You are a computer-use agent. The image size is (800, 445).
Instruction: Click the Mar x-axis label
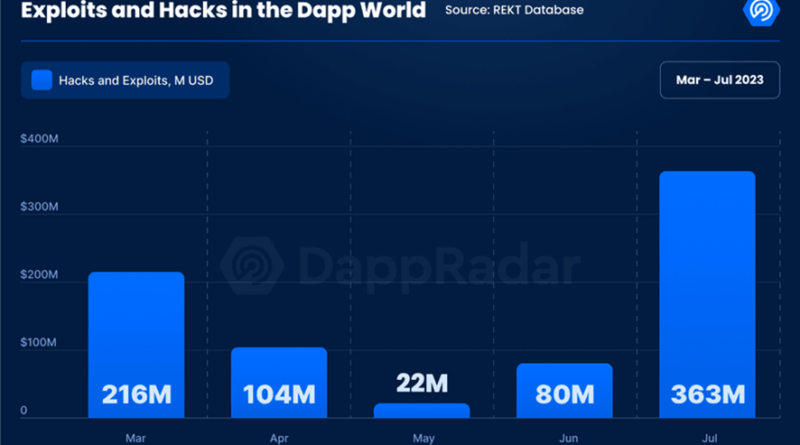pyautogui.click(x=136, y=437)
